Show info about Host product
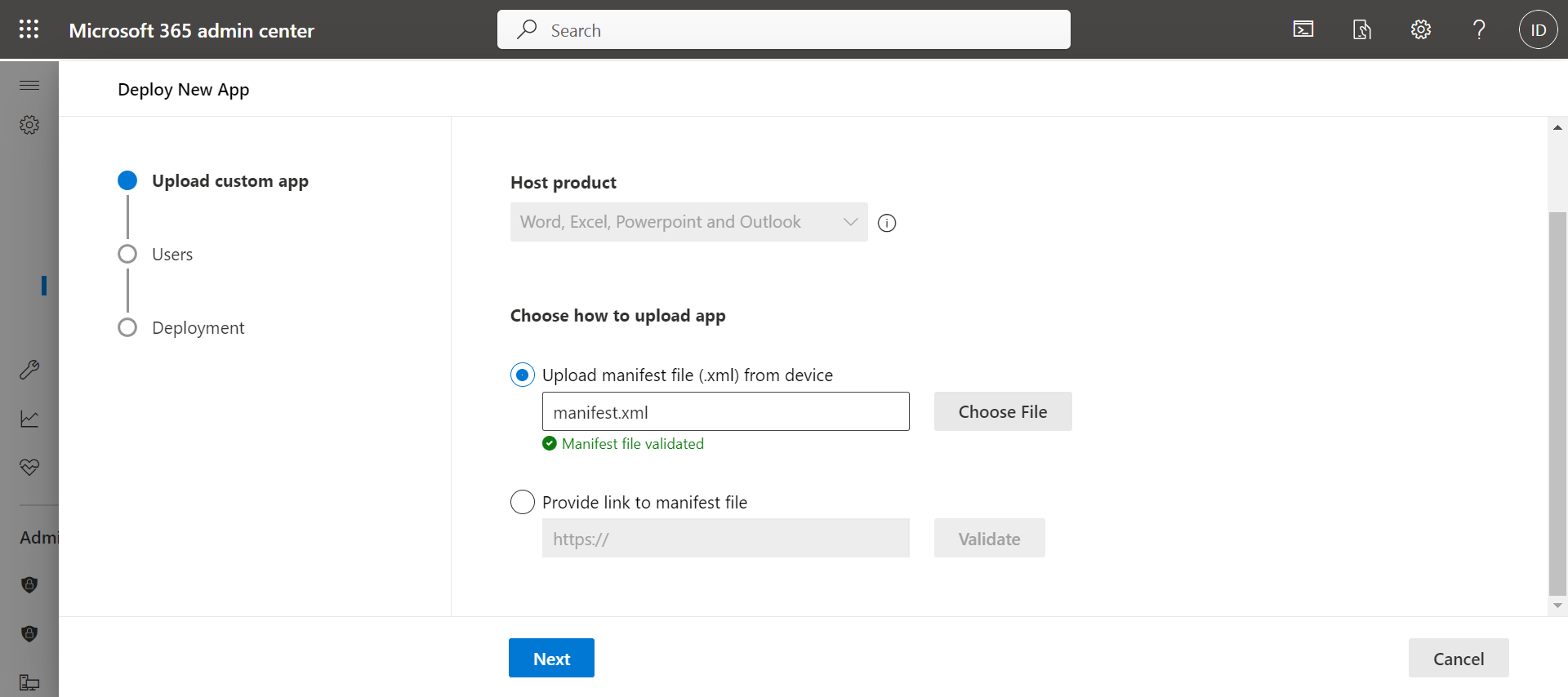The width and height of the screenshot is (1568, 697). (887, 223)
